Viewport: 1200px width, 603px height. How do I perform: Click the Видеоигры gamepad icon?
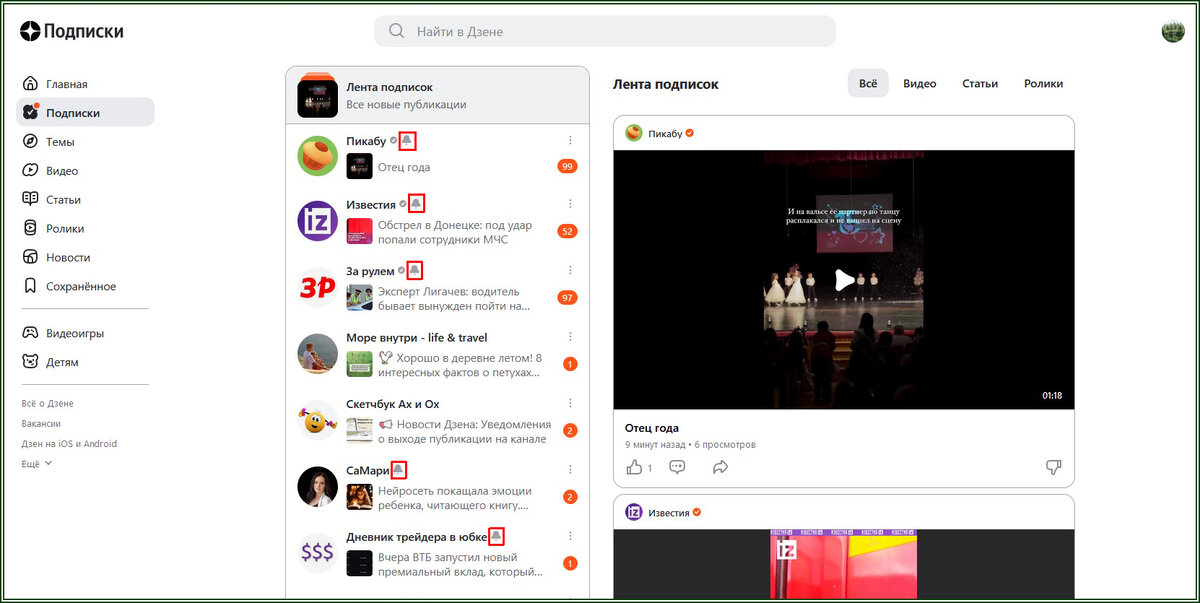31,333
